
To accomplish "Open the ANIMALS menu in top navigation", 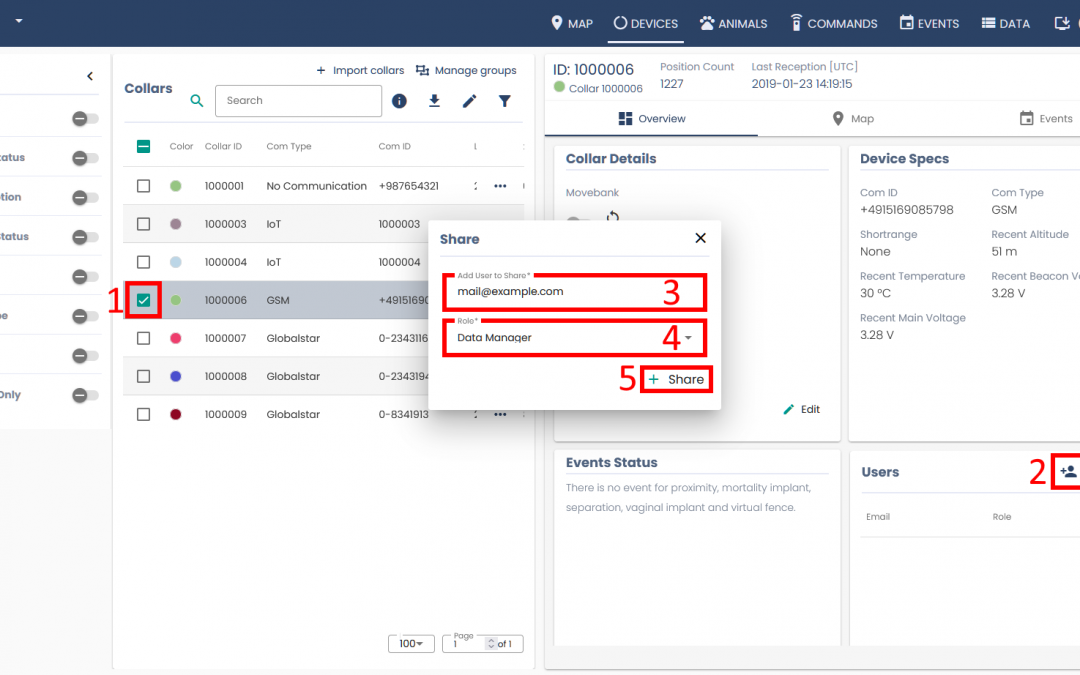I will tap(733, 23).
